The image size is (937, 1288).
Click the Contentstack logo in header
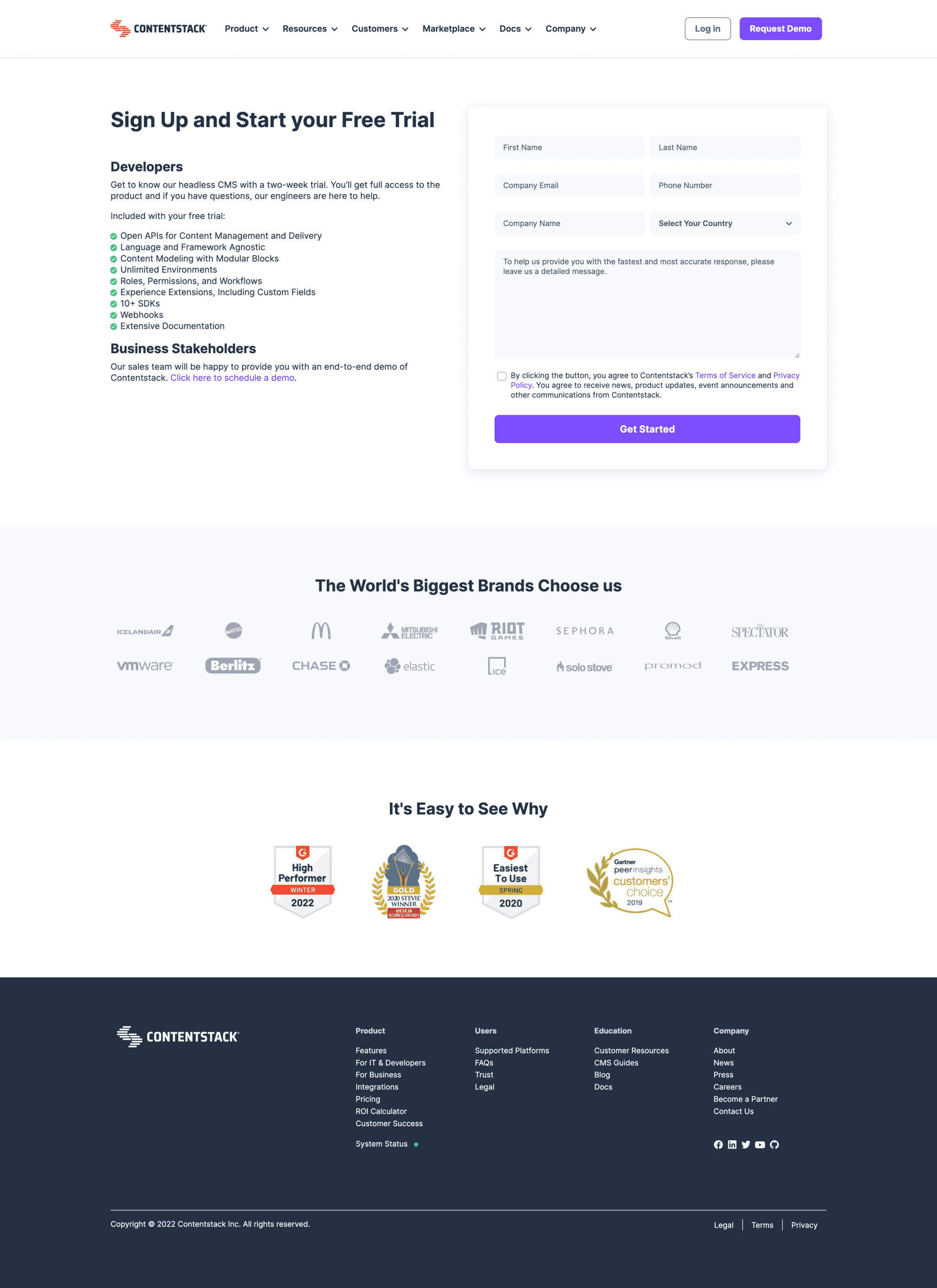click(159, 28)
